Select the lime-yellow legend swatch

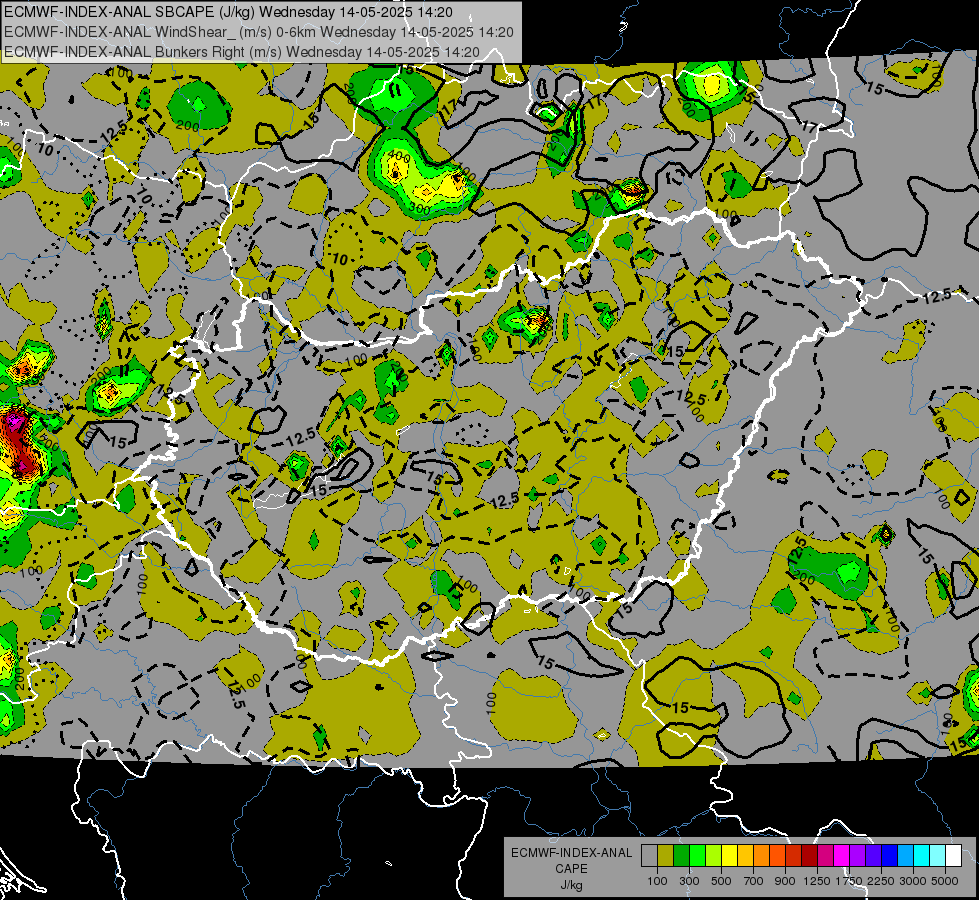coord(713,856)
